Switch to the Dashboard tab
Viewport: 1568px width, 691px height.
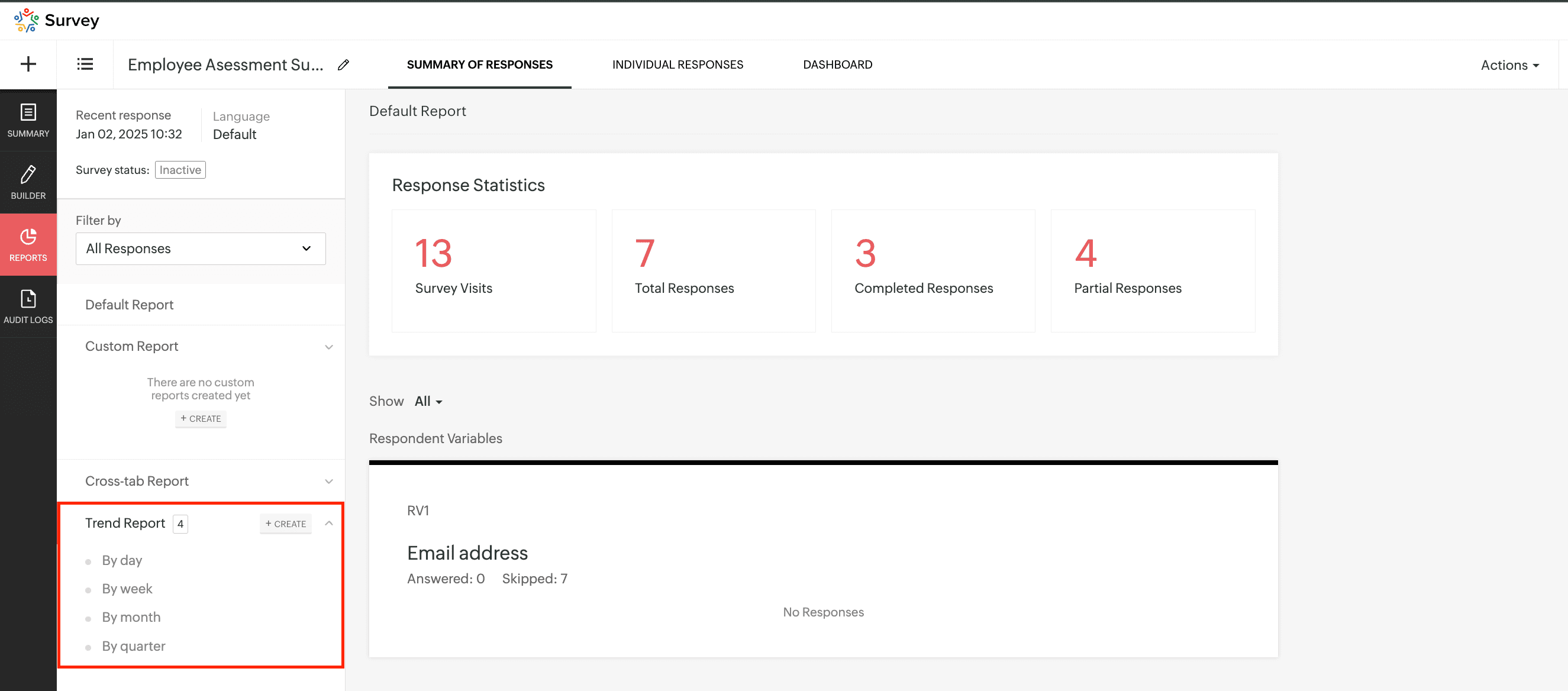click(837, 64)
